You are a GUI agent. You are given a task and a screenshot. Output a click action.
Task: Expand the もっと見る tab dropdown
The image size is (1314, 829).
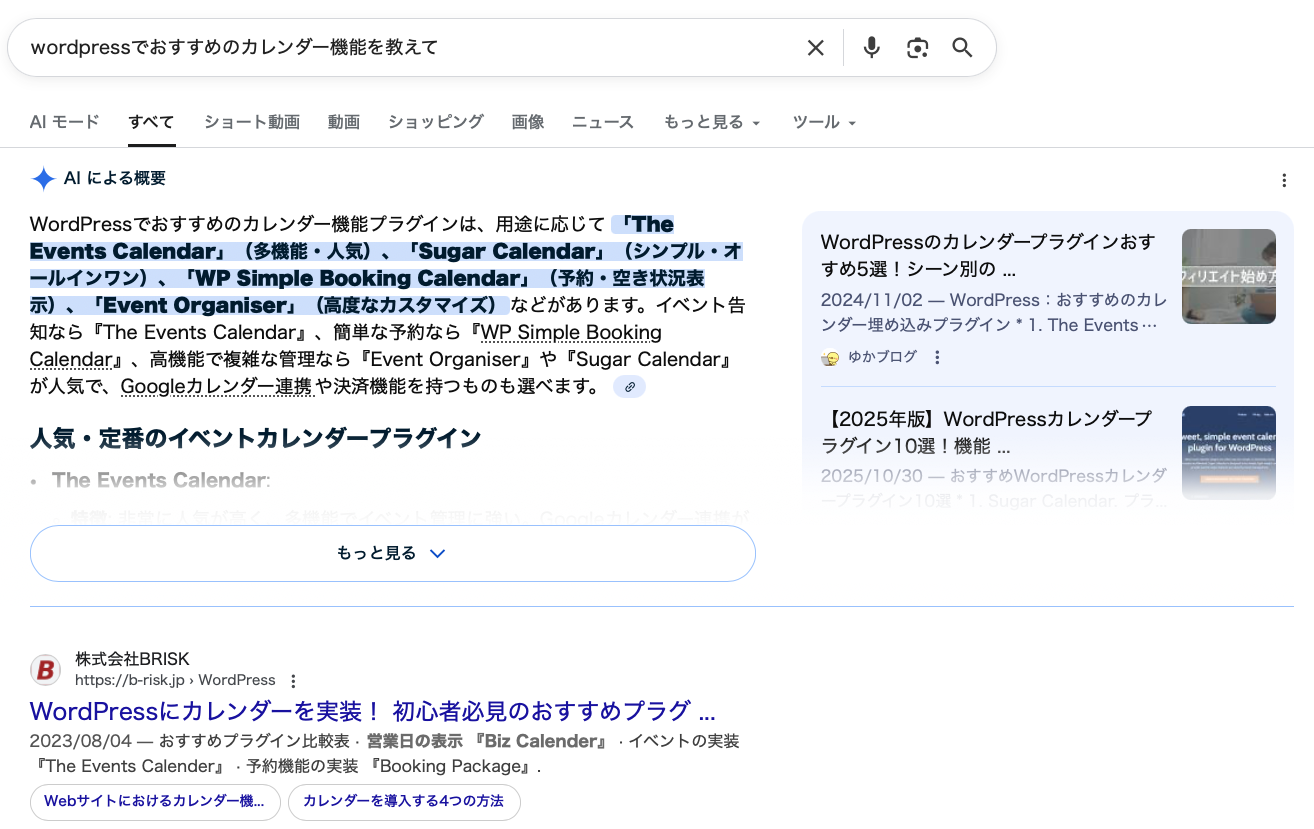pyautogui.click(x=712, y=122)
